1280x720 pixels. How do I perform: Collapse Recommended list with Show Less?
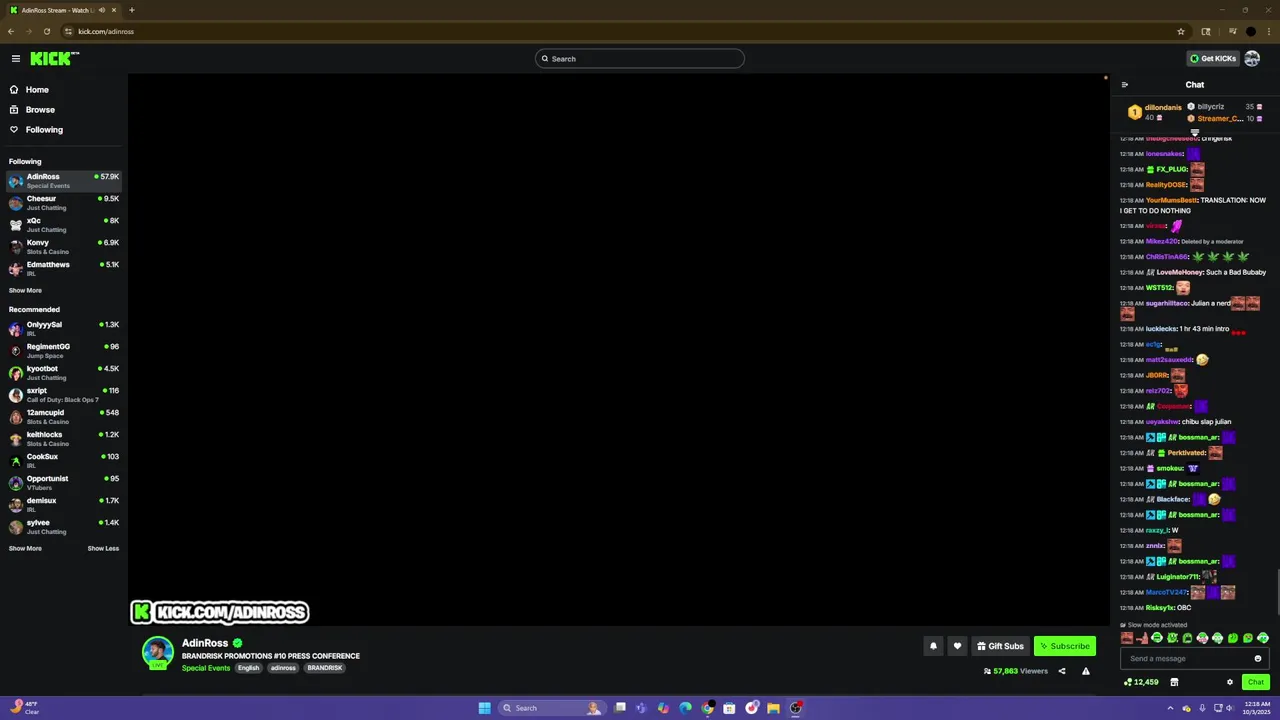103,549
